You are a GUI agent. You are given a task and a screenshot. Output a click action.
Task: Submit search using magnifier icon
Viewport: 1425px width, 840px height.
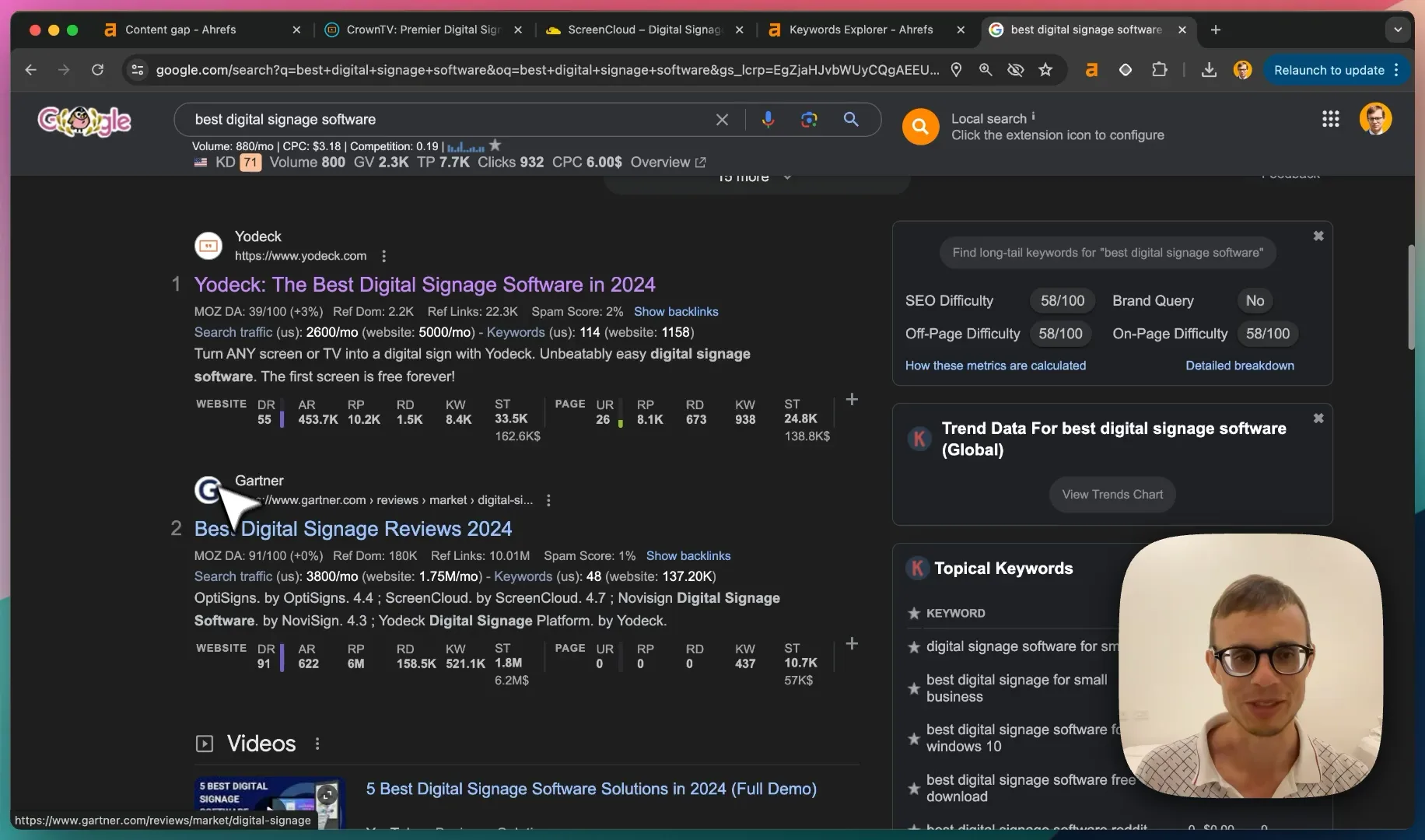851,120
